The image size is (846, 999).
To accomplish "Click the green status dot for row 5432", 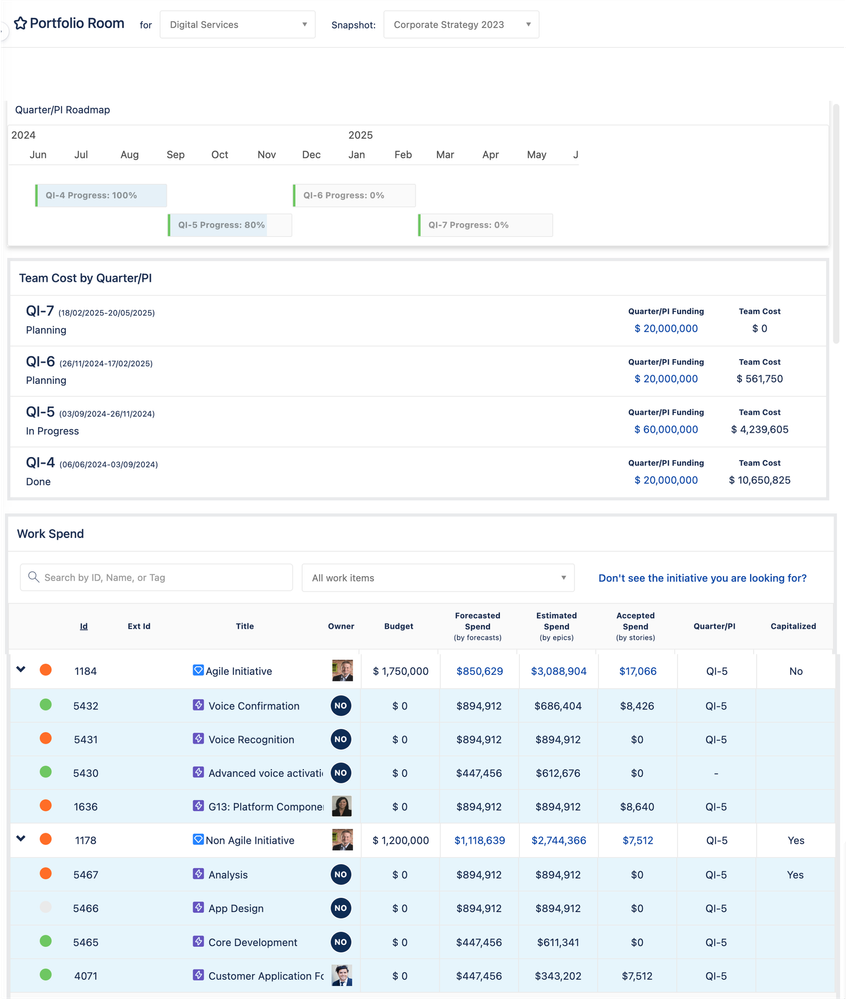I will point(46,706).
